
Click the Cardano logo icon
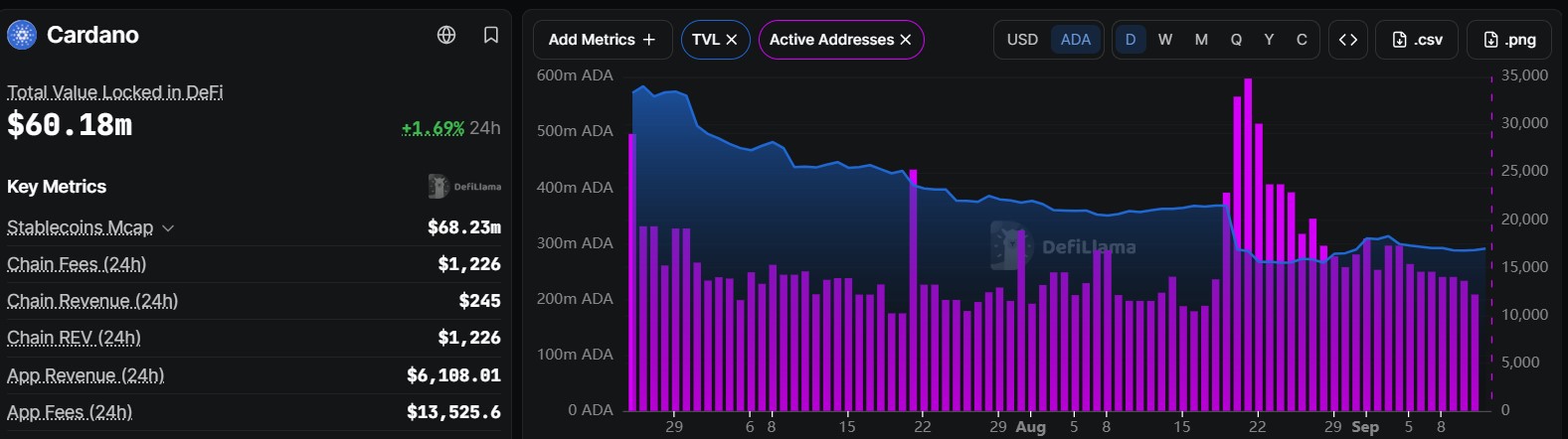21,35
